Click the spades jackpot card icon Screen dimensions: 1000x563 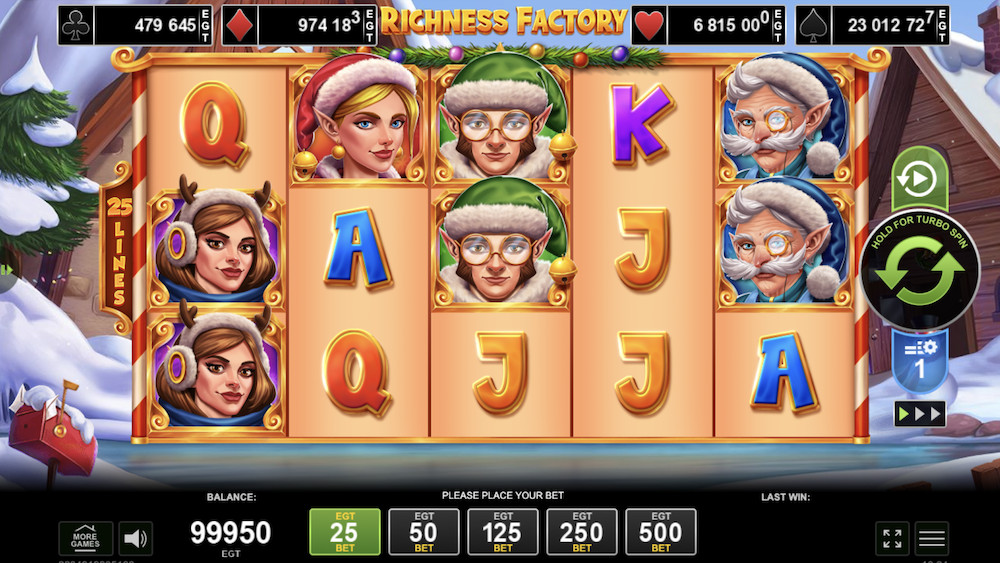click(x=814, y=26)
